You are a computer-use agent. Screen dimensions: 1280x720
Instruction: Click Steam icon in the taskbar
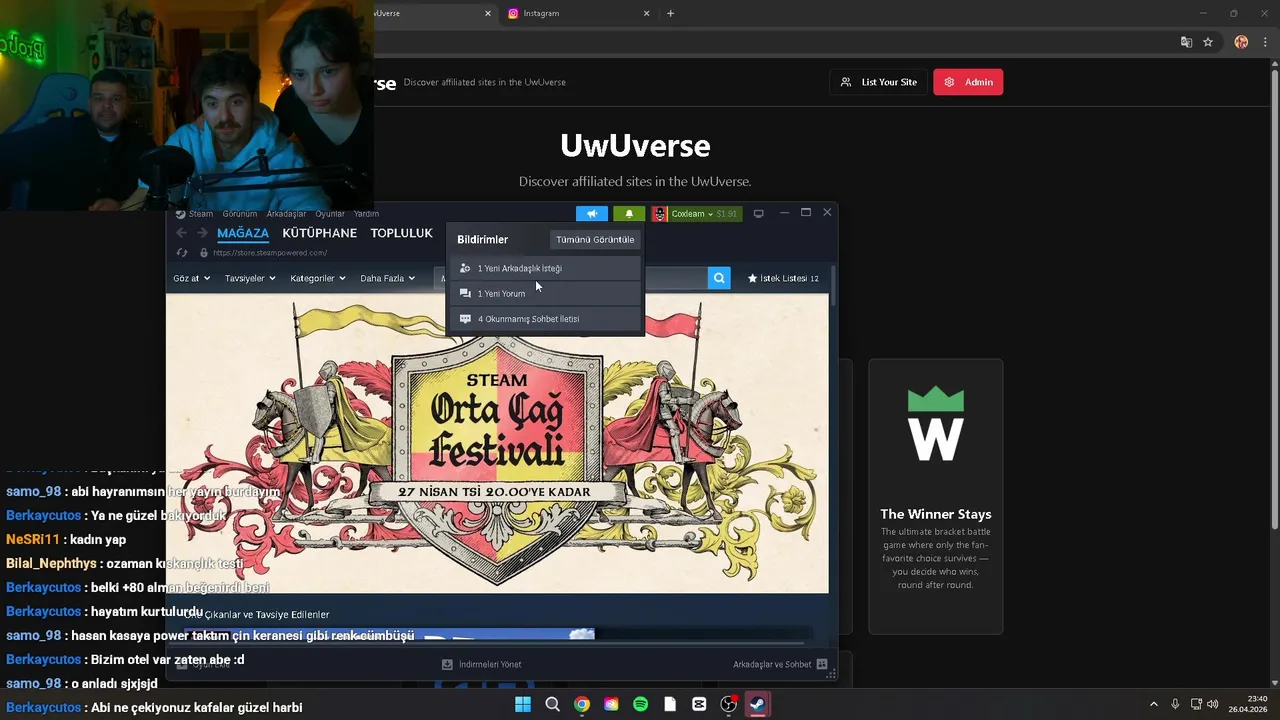[x=757, y=704]
